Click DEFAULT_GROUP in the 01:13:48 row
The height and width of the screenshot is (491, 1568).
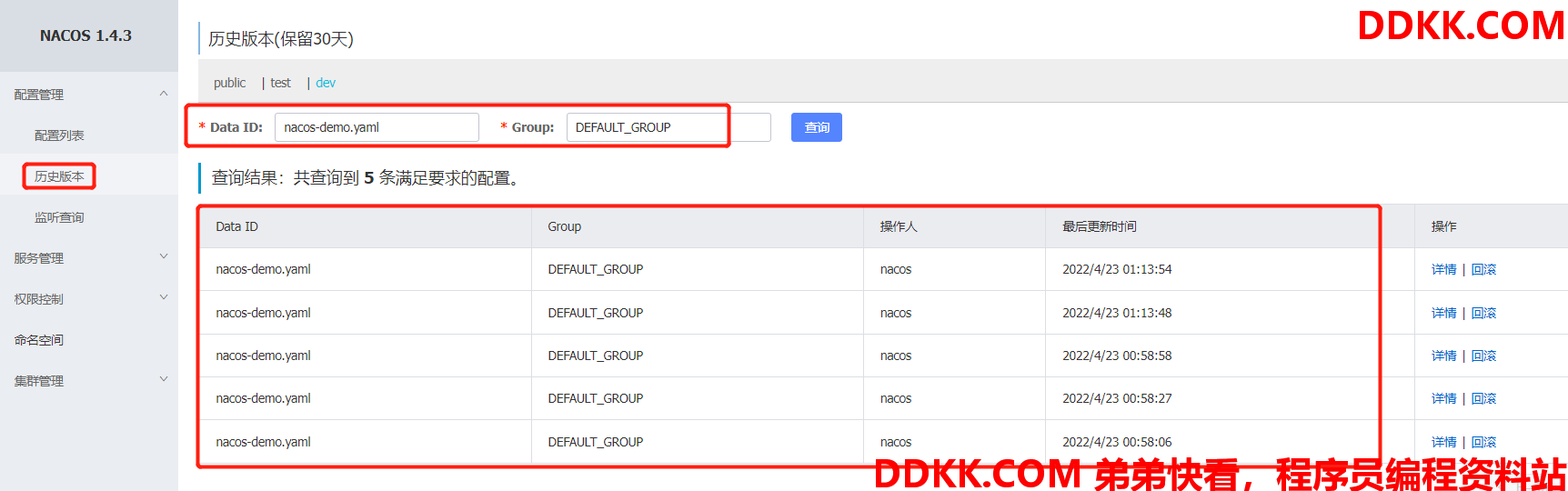596,313
